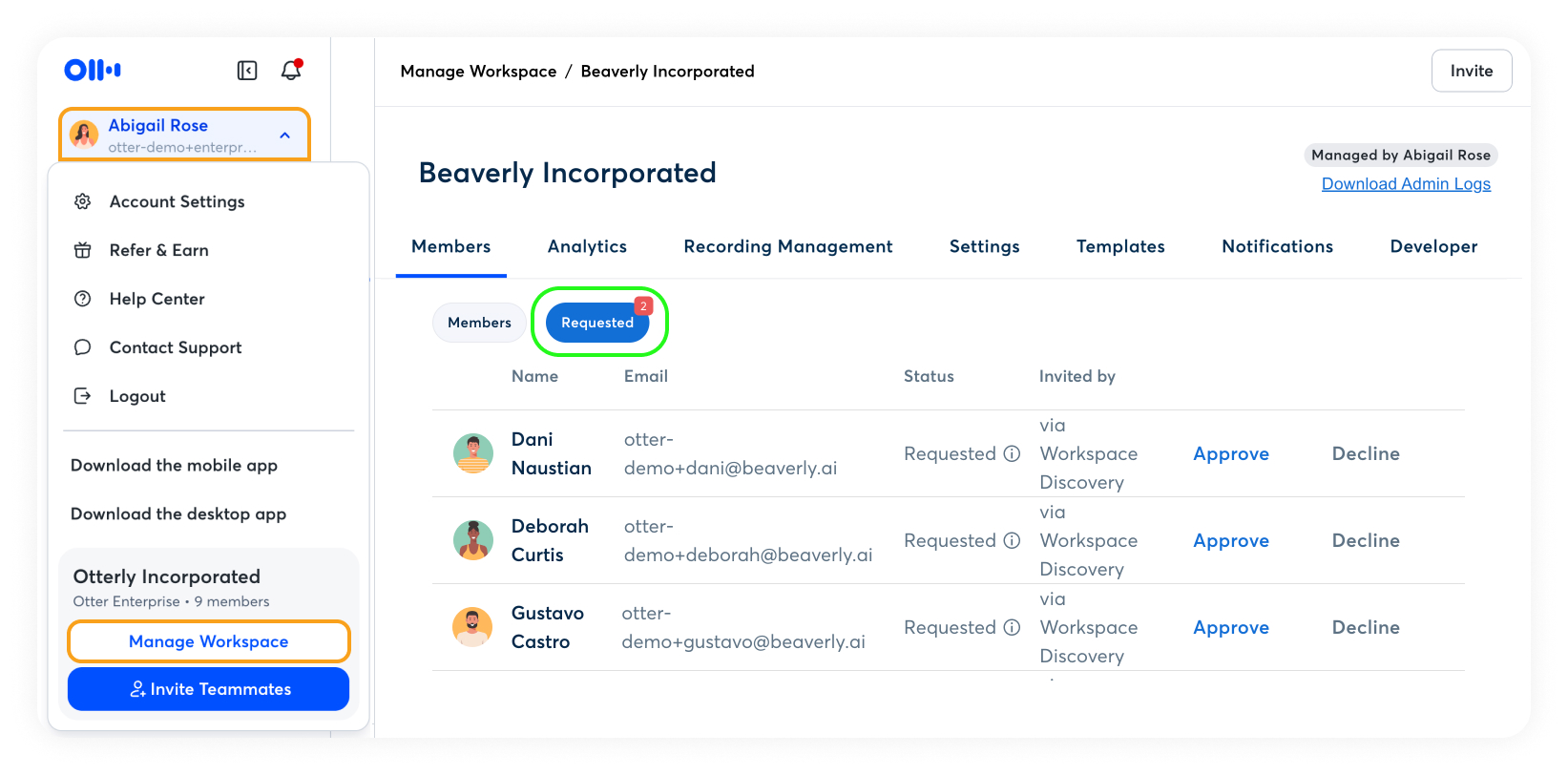The height and width of the screenshot is (775, 1568).
Task: Click the Refer & Earn gift icon
Action: pyautogui.click(x=83, y=250)
